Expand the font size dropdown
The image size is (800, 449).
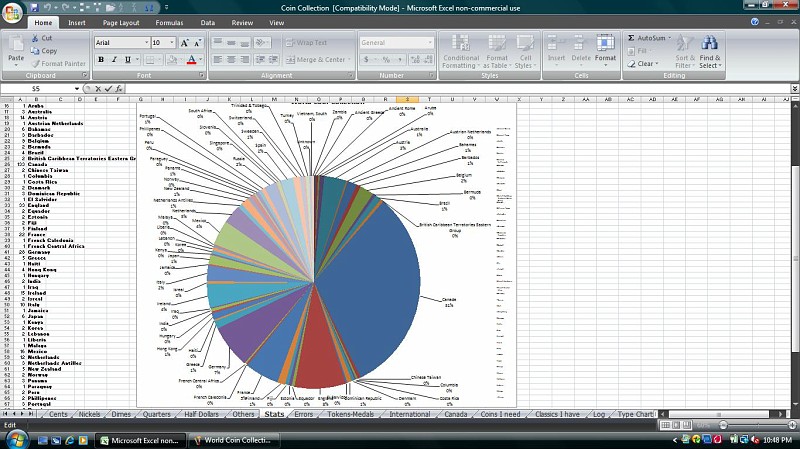point(172,43)
